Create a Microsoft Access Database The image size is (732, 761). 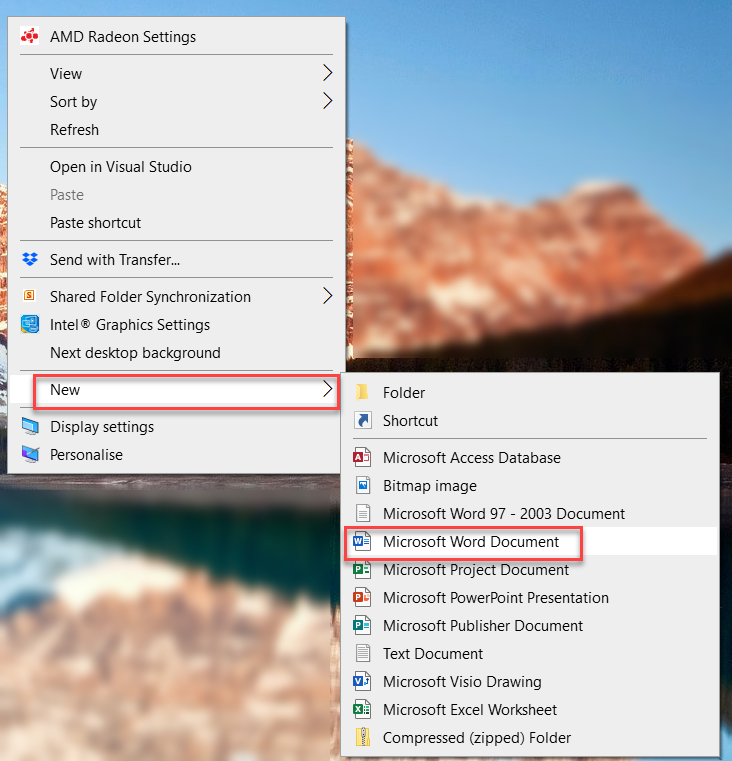(530, 457)
